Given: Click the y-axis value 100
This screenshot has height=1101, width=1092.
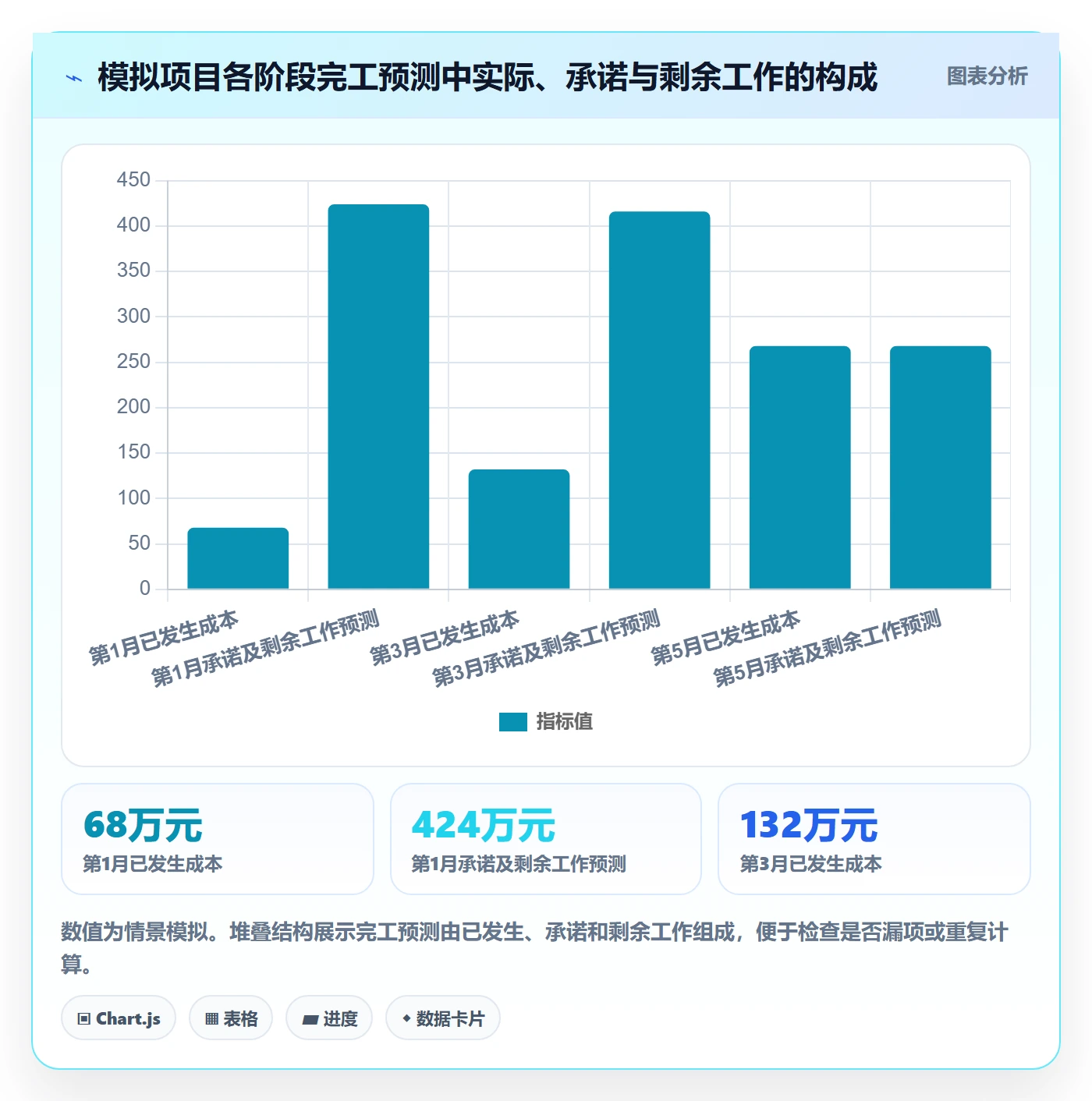Looking at the screenshot, I should point(133,497).
